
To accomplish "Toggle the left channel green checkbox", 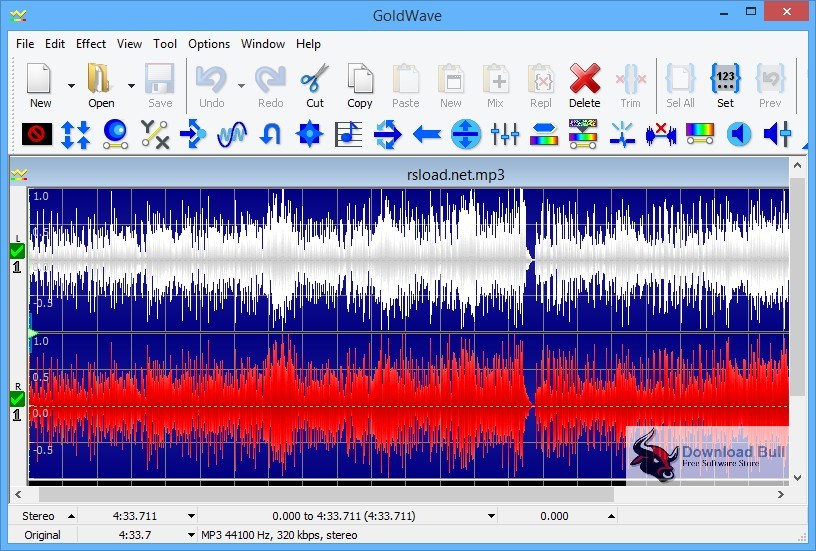I will (17, 252).
